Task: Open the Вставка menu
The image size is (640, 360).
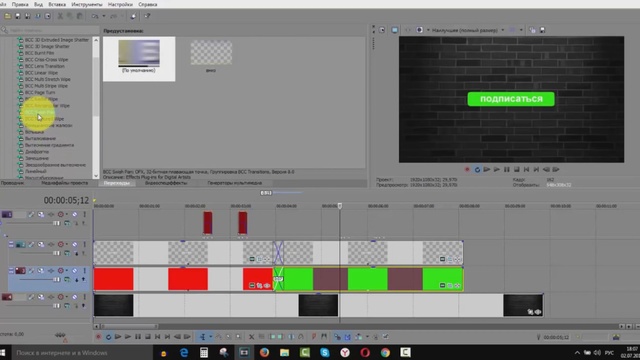Action: [x=57, y=4]
